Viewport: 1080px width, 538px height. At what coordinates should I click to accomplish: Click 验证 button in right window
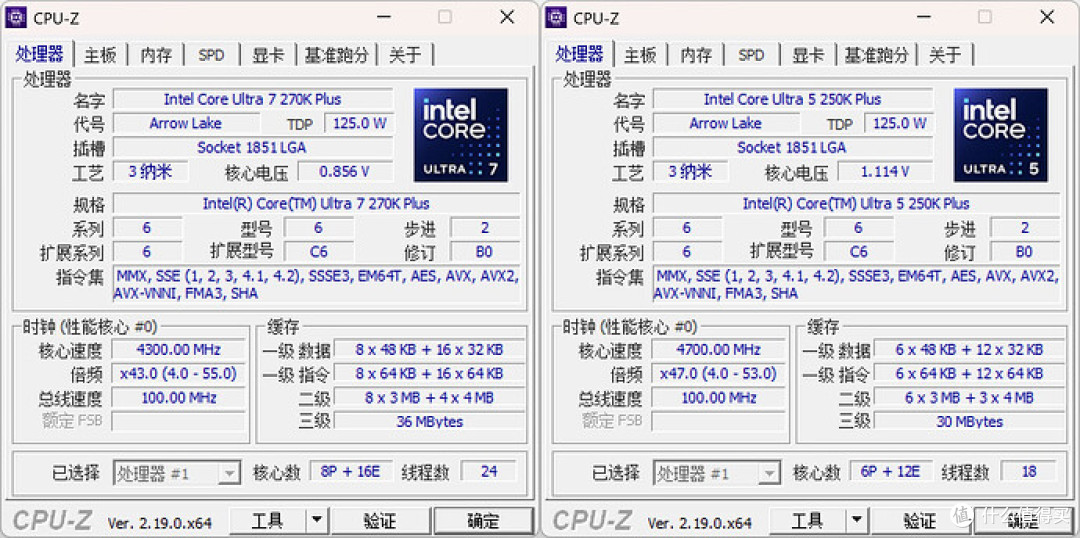(920, 521)
